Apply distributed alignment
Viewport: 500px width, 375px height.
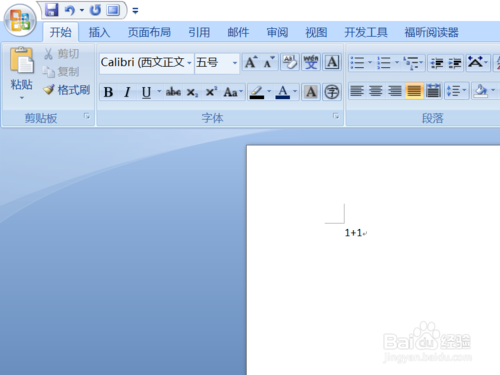point(433,91)
